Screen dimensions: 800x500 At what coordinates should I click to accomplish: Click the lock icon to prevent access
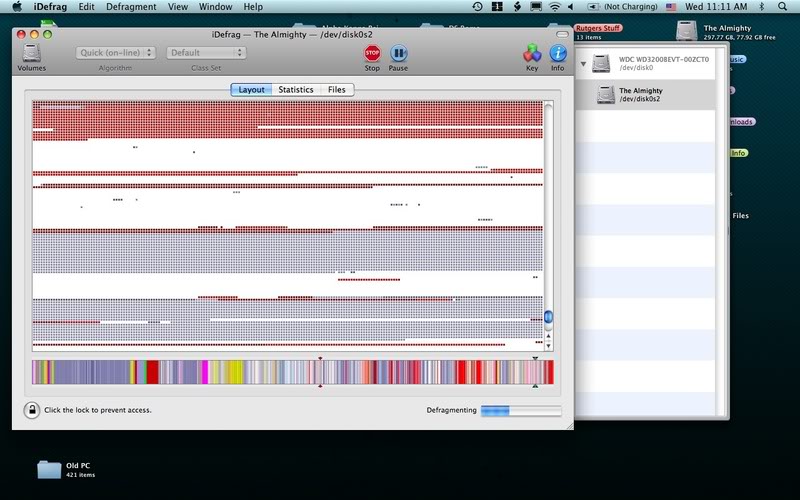click(x=32, y=410)
